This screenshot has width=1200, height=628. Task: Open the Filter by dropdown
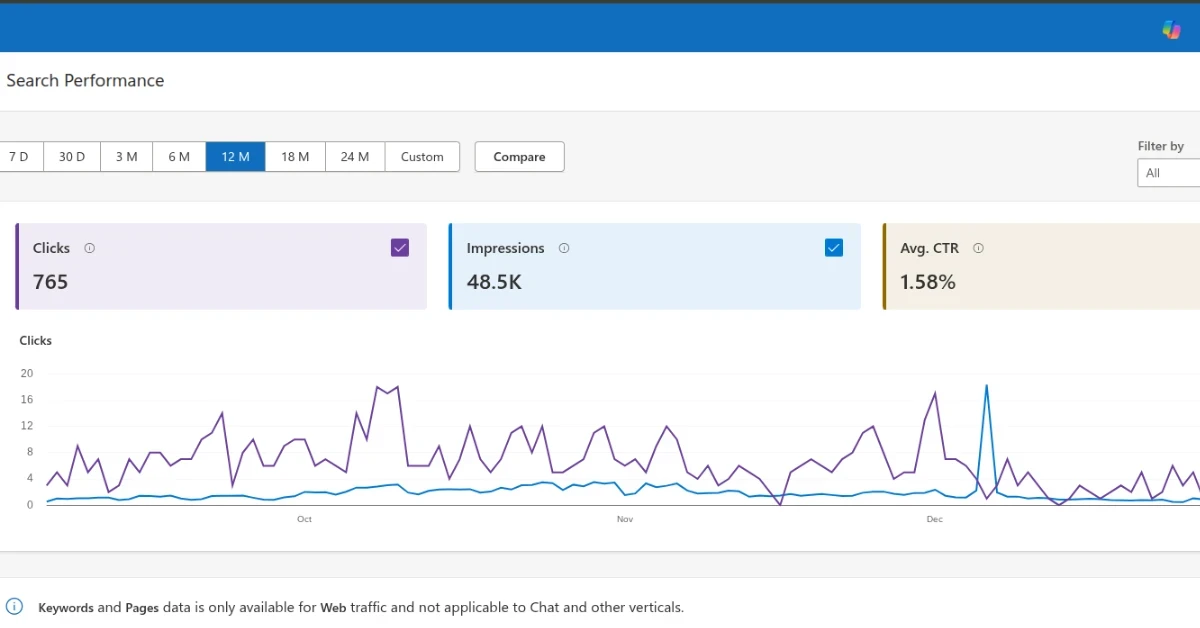pos(1169,173)
